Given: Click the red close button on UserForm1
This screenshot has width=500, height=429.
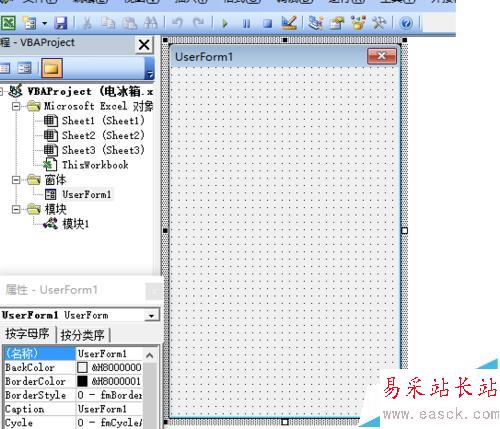Looking at the screenshot, I should (x=382, y=56).
